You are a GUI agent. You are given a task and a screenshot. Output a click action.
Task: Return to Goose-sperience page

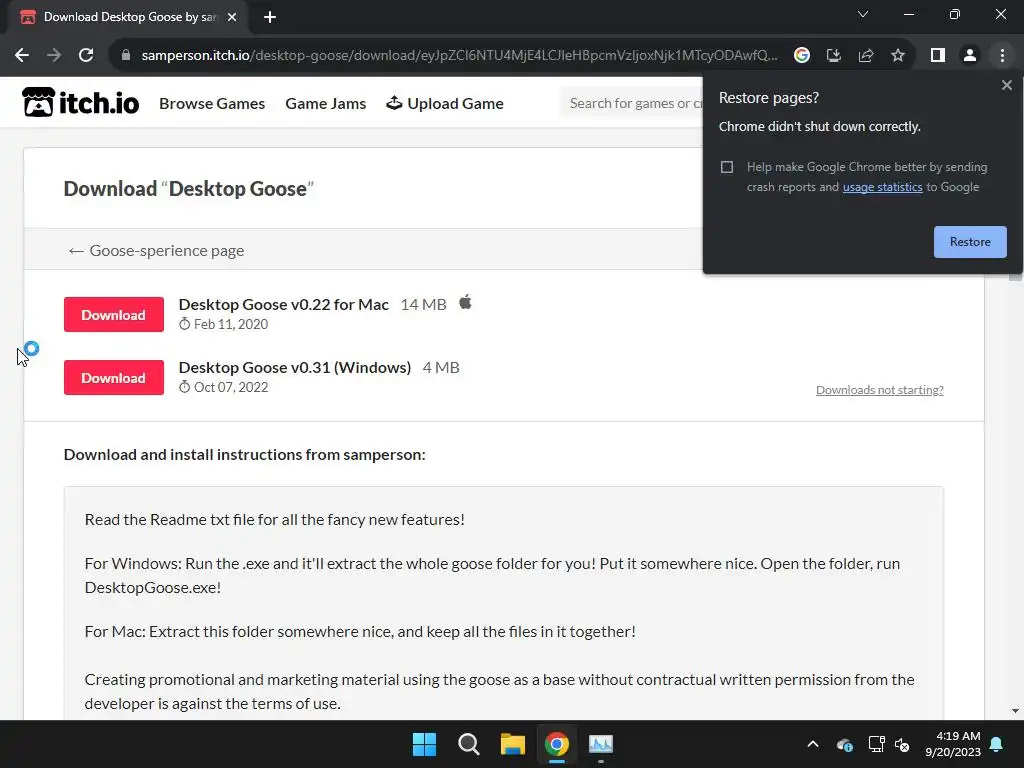pos(156,250)
